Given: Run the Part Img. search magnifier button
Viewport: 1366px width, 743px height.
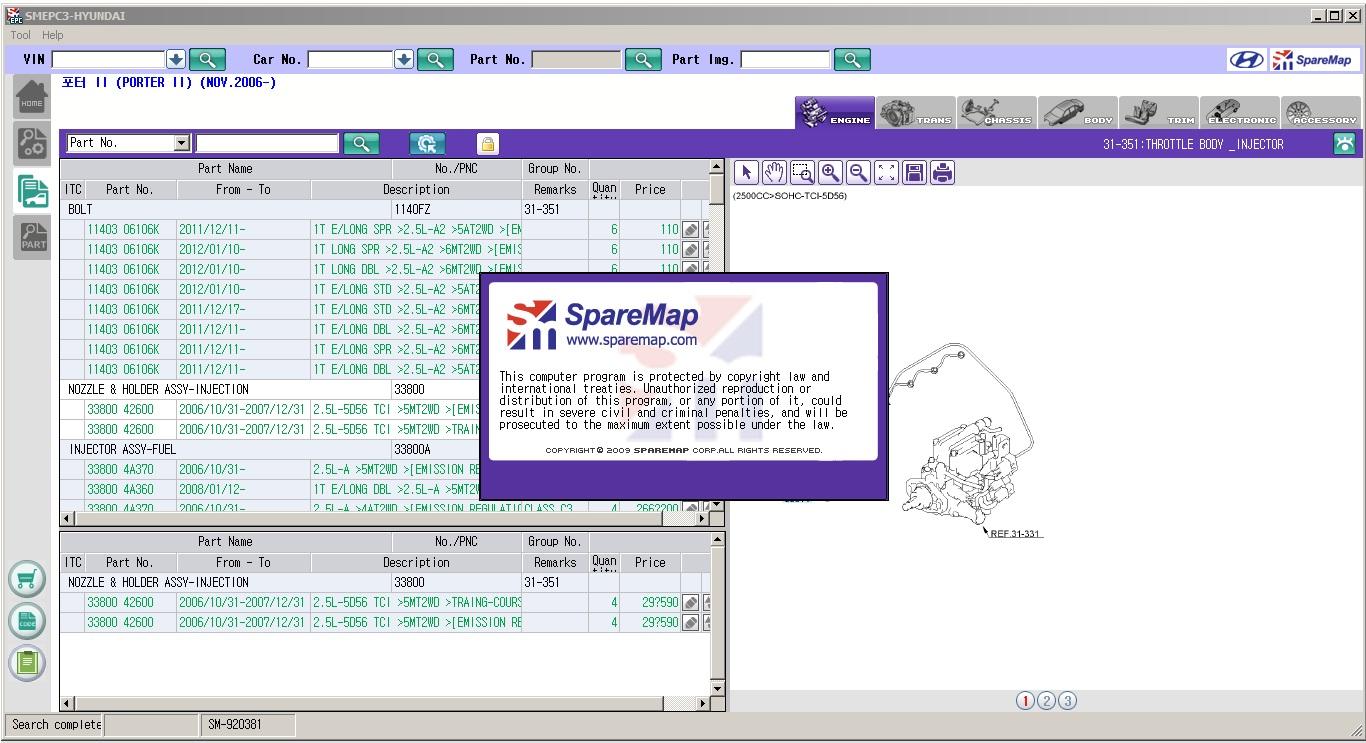Looking at the screenshot, I should pyautogui.click(x=851, y=60).
